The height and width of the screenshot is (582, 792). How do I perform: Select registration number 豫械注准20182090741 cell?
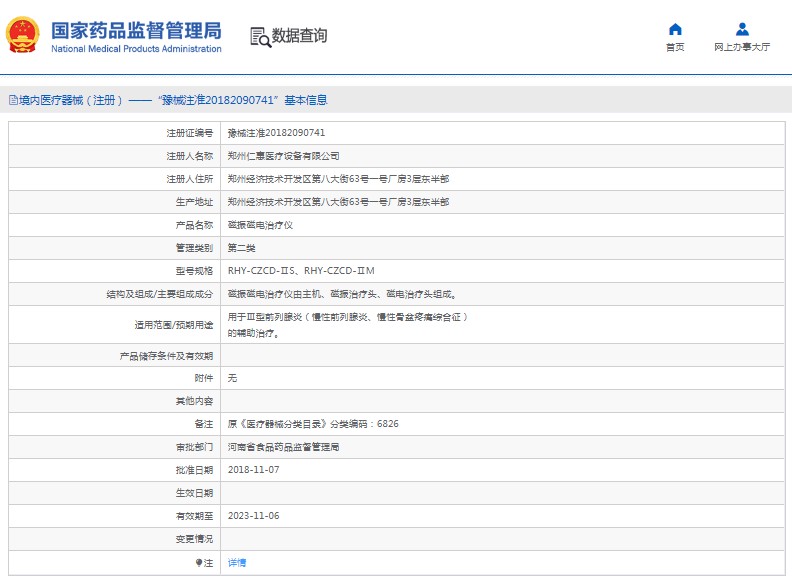pos(276,133)
